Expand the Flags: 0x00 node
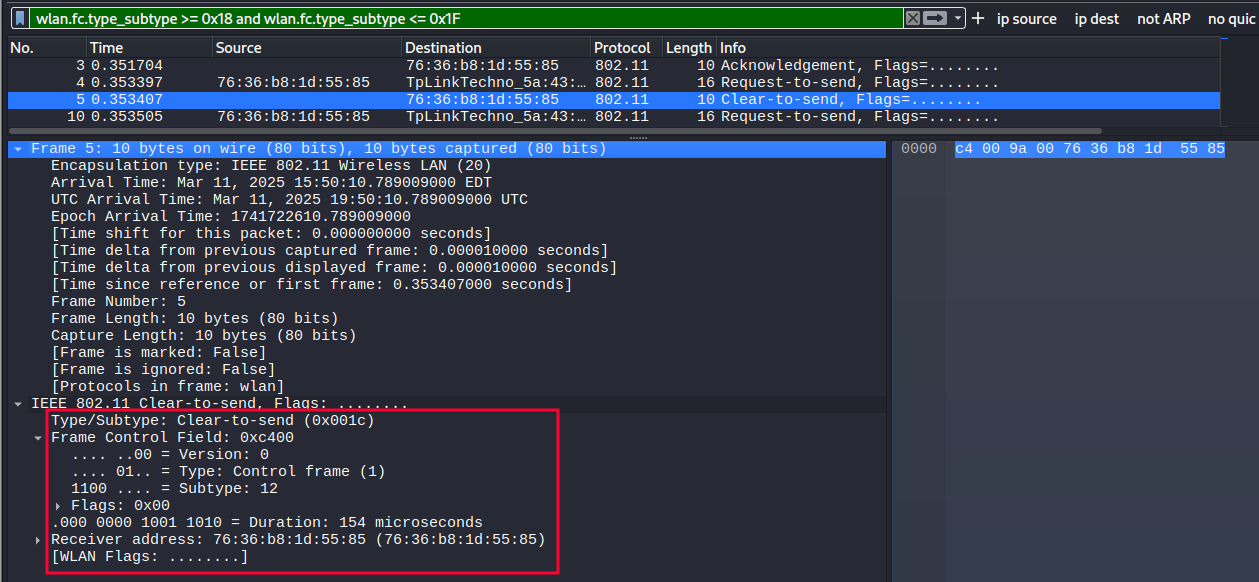Image resolution: width=1259 pixels, height=582 pixels. [x=59, y=506]
